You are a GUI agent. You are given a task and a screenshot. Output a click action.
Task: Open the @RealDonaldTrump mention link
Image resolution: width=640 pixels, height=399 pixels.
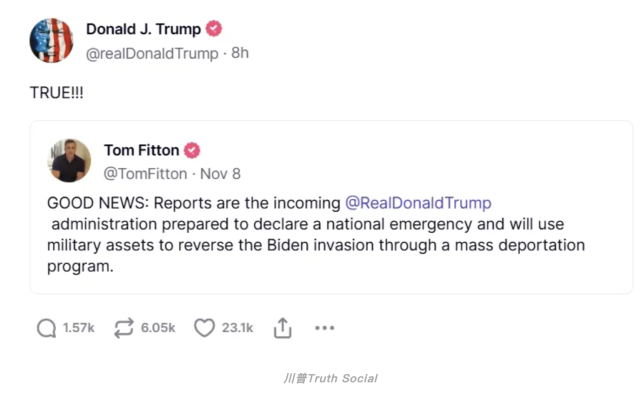[418, 203]
